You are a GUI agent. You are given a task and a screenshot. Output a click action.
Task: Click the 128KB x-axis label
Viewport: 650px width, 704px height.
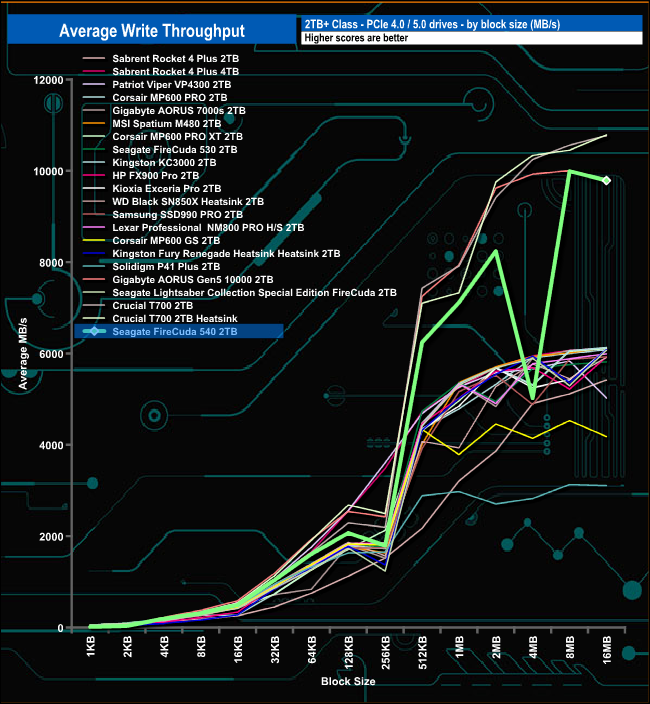click(x=349, y=652)
